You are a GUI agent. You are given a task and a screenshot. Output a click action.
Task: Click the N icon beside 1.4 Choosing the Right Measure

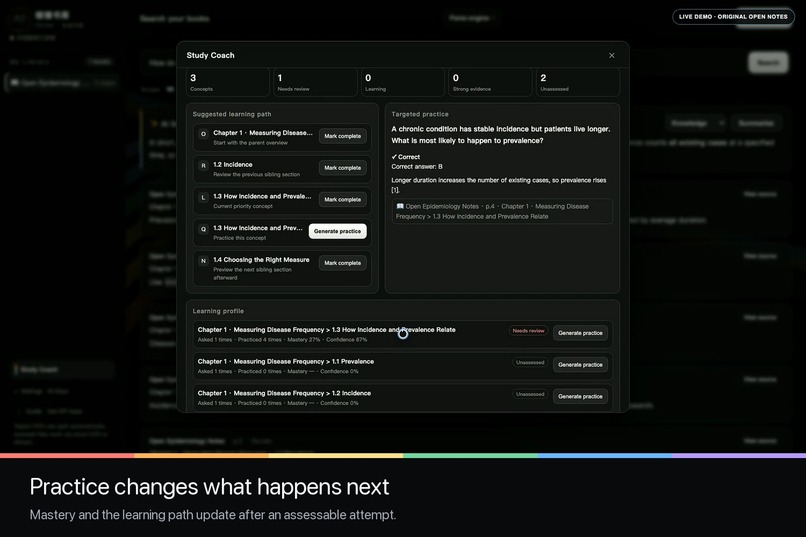point(203,261)
